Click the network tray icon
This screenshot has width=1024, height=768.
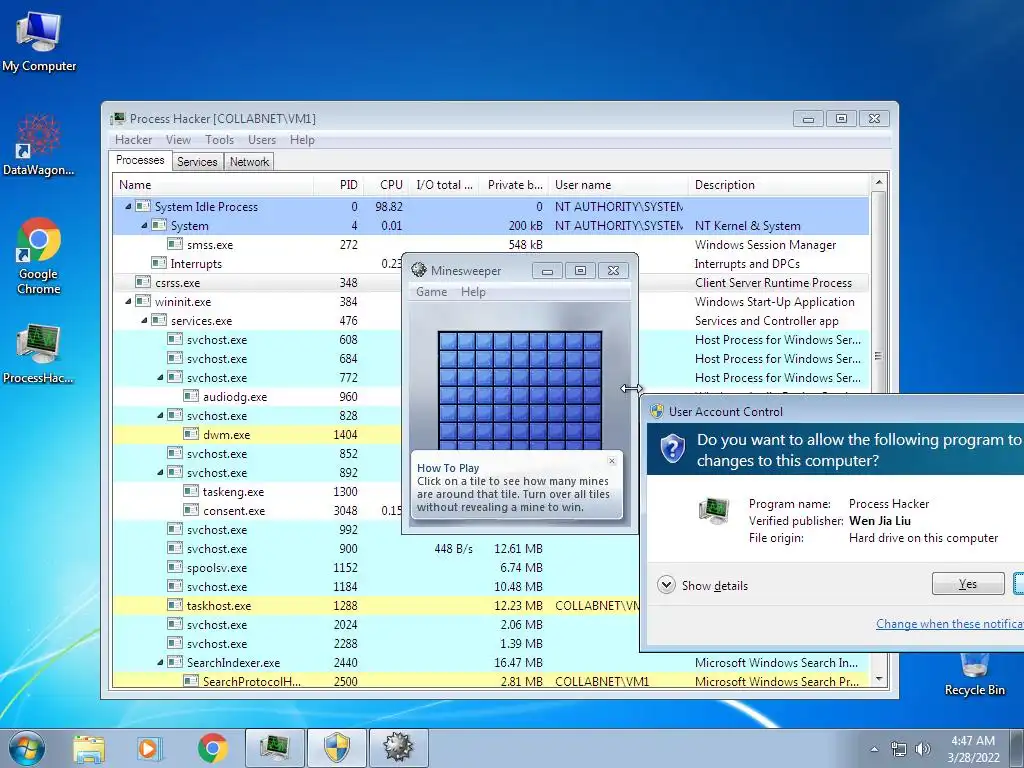pos(899,749)
